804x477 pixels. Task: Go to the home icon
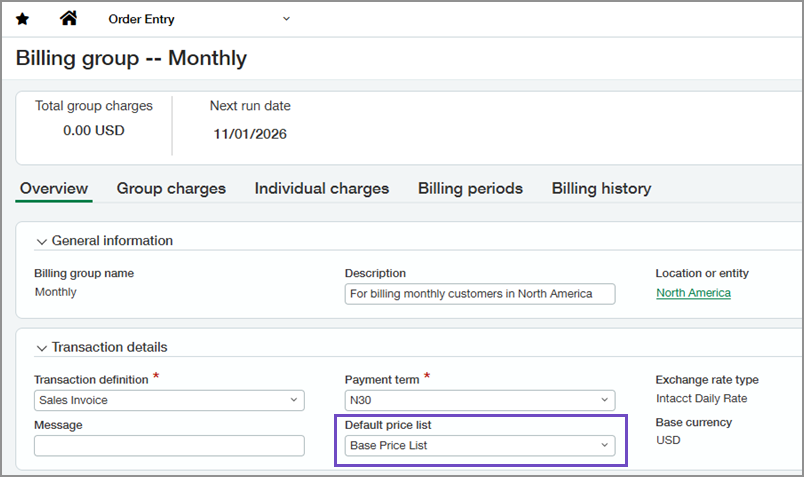68,18
